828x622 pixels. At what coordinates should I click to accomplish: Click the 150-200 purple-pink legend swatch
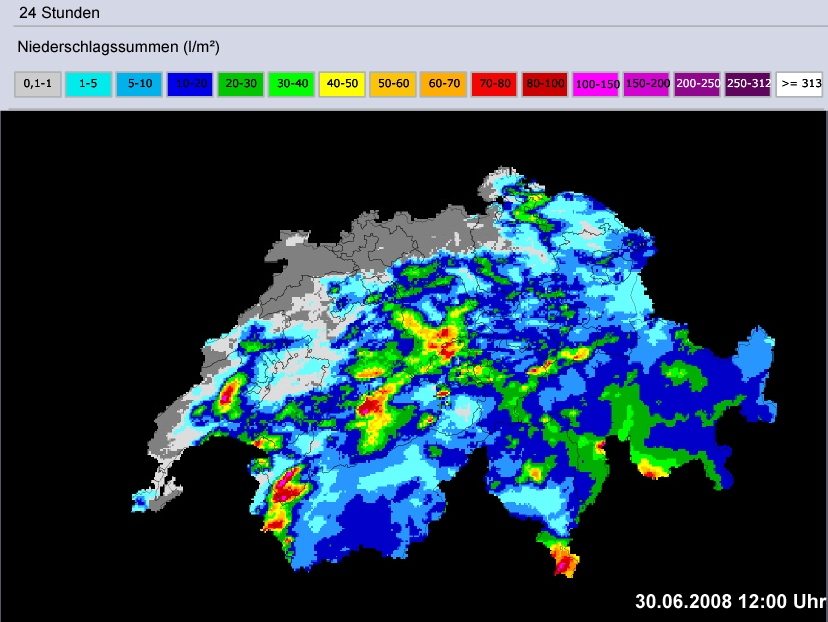pos(646,84)
